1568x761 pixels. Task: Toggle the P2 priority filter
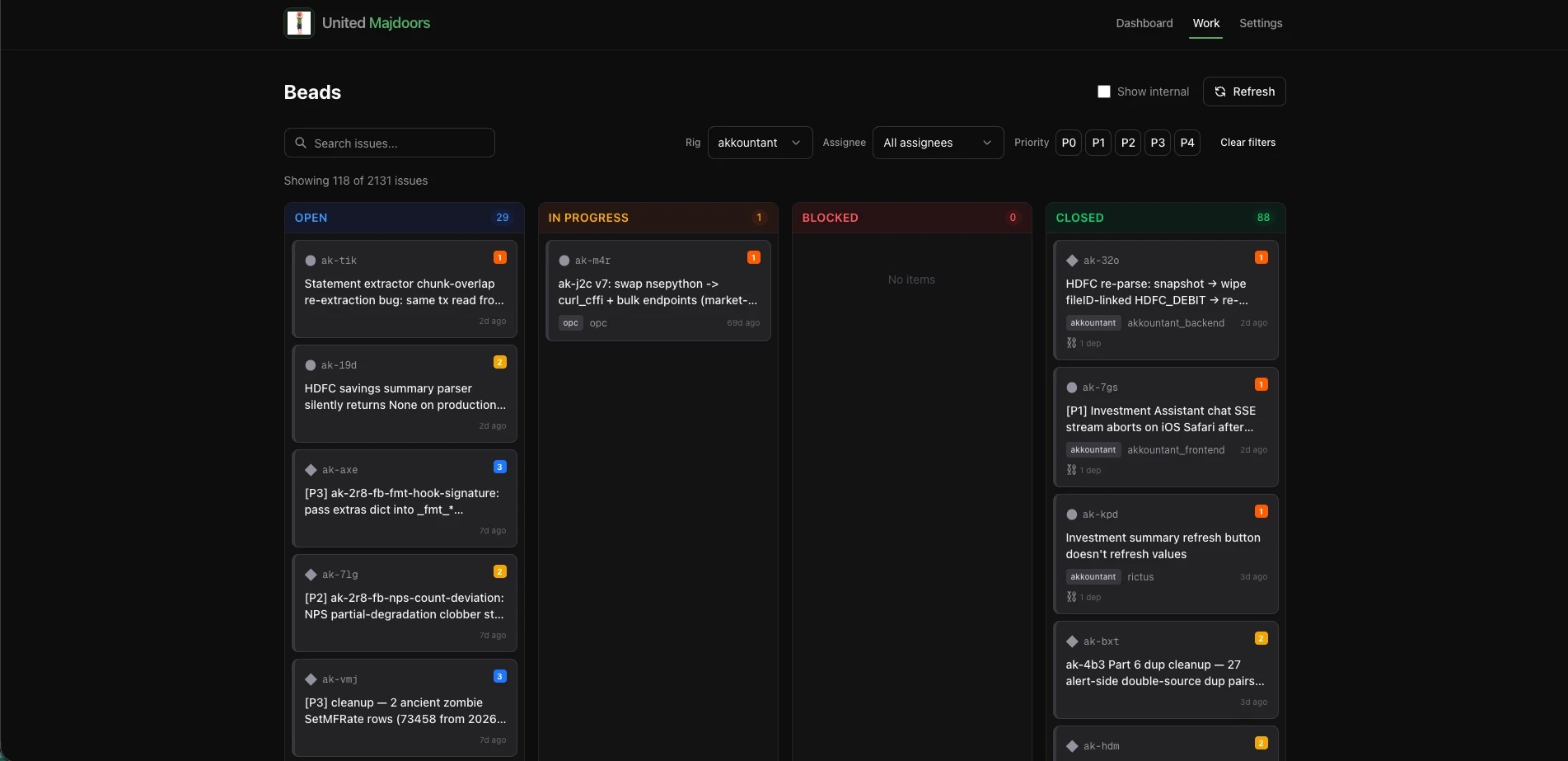pyautogui.click(x=1128, y=143)
